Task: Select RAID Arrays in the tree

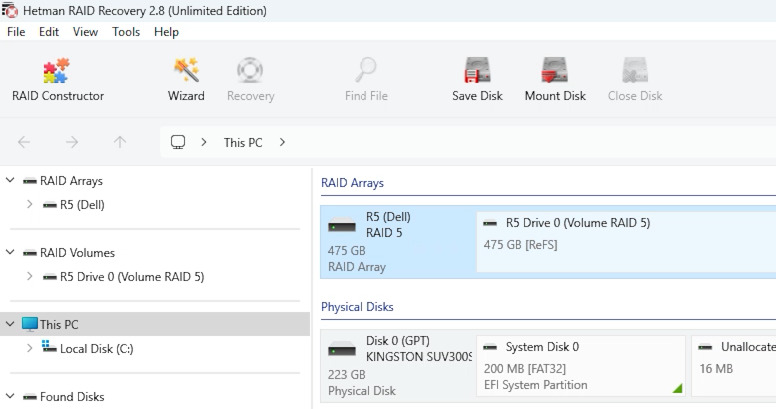Action: click(x=71, y=181)
